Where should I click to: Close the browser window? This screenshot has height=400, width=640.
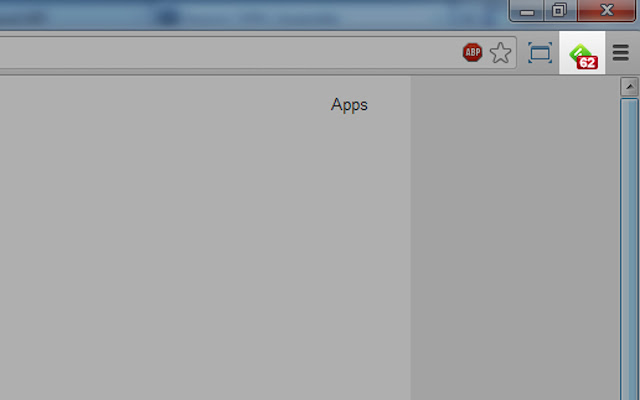(x=607, y=11)
